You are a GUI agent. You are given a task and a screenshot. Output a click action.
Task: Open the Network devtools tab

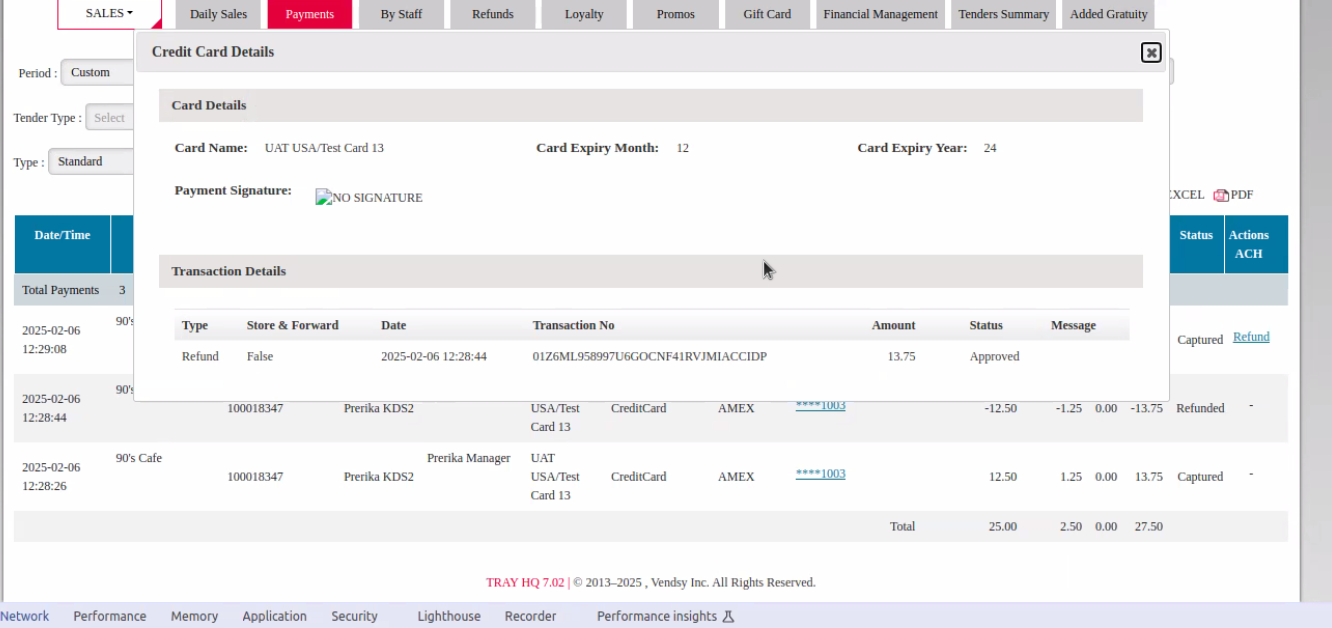point(25,616)
